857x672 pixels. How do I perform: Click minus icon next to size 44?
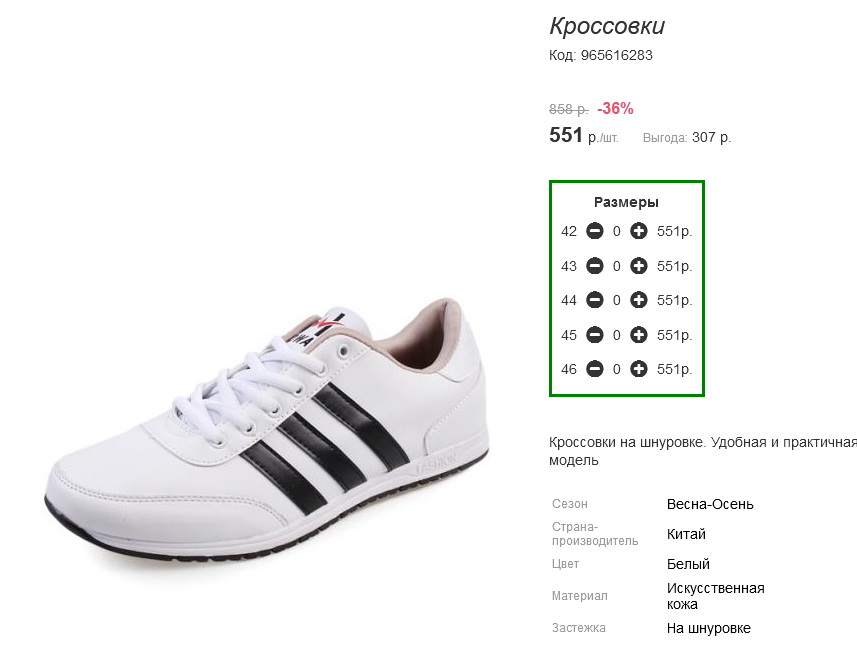[x=594, y=300]
